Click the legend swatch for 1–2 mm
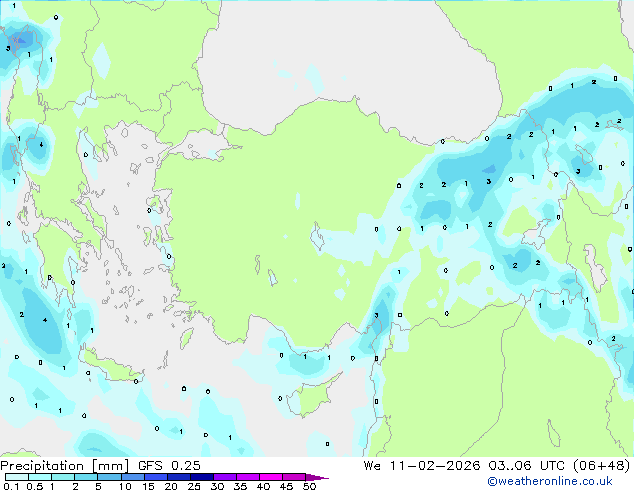The width and height of the screenshot is (634, 490). pos(63,477)
